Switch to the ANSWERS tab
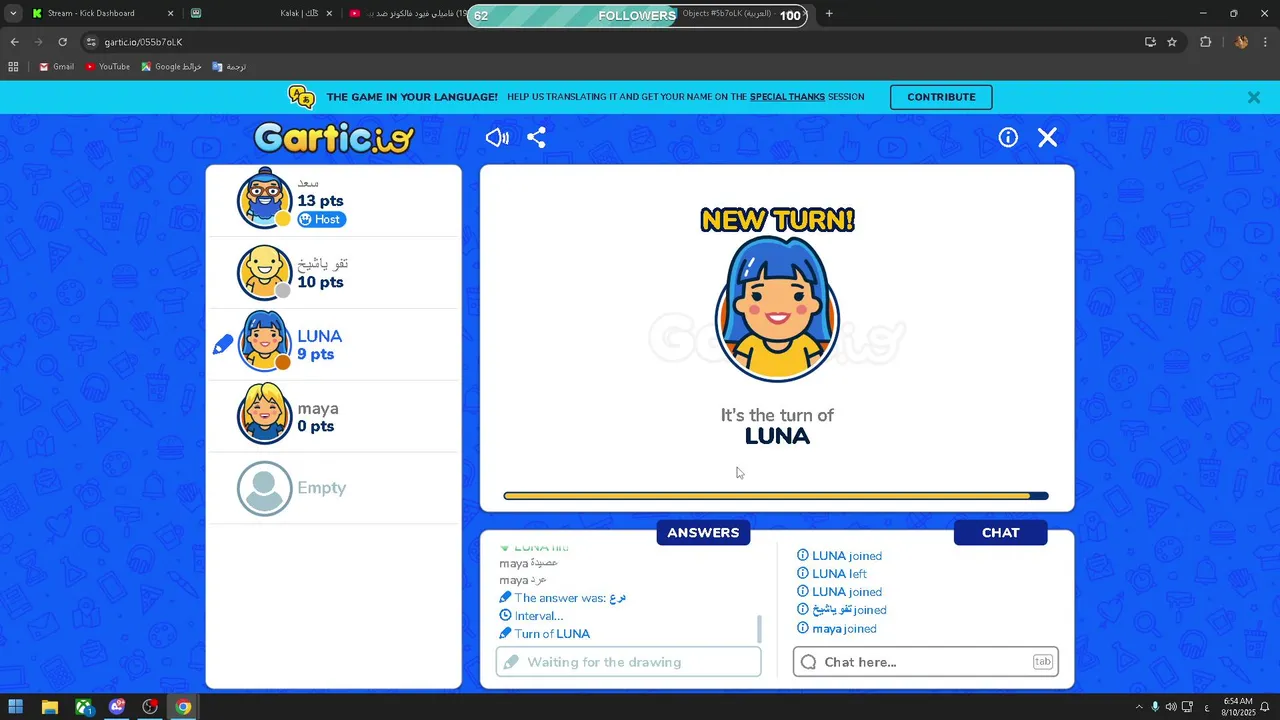Viewport: 1280px width, 720px height. point(703,533)
